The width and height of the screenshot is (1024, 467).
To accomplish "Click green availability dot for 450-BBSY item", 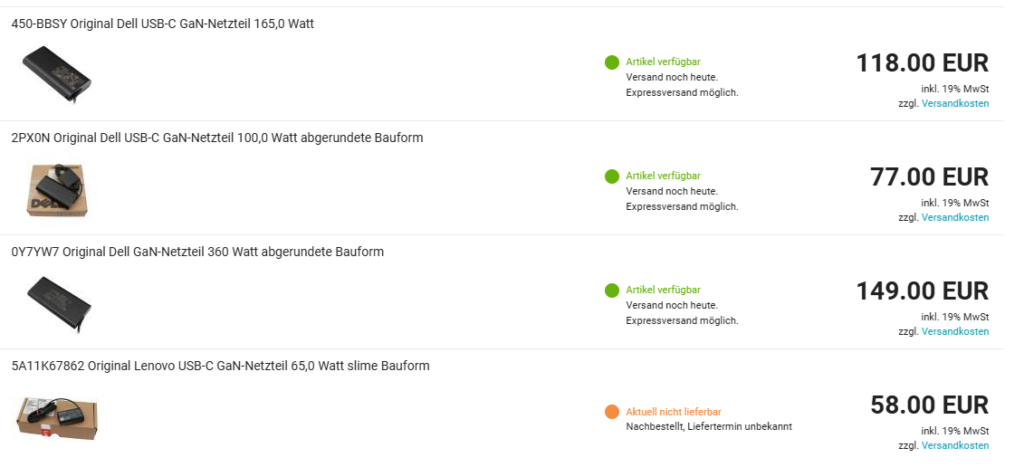I will click(x=612, y=63).
